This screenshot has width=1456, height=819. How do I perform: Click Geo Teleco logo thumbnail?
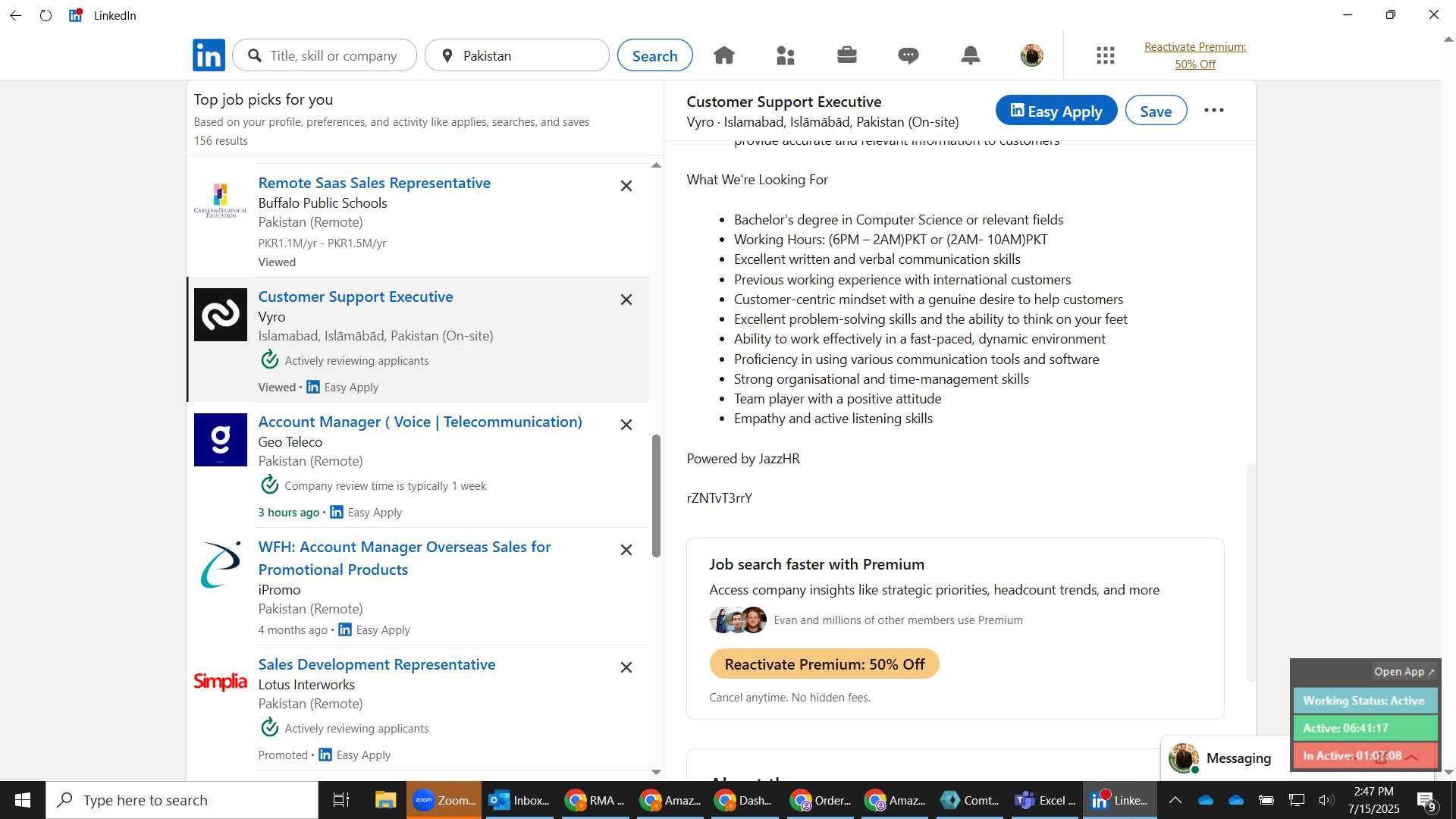(x=221, y=440)
